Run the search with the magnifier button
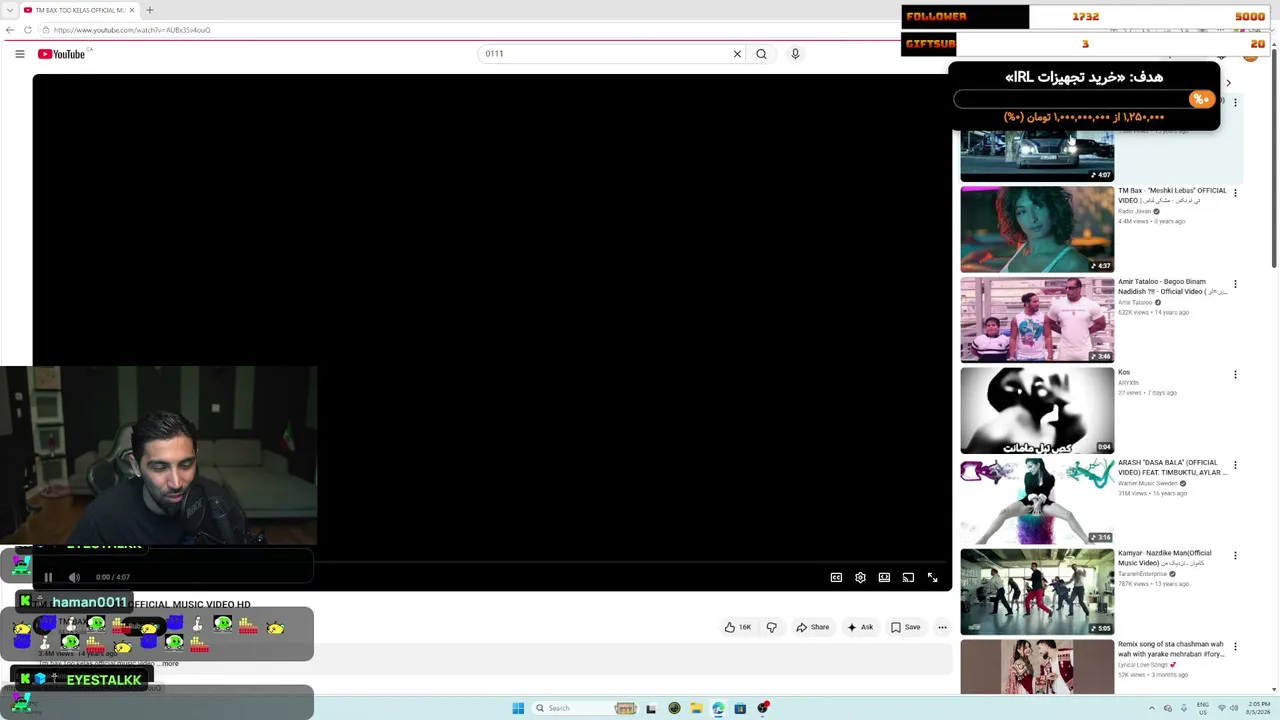 [761, 54]
